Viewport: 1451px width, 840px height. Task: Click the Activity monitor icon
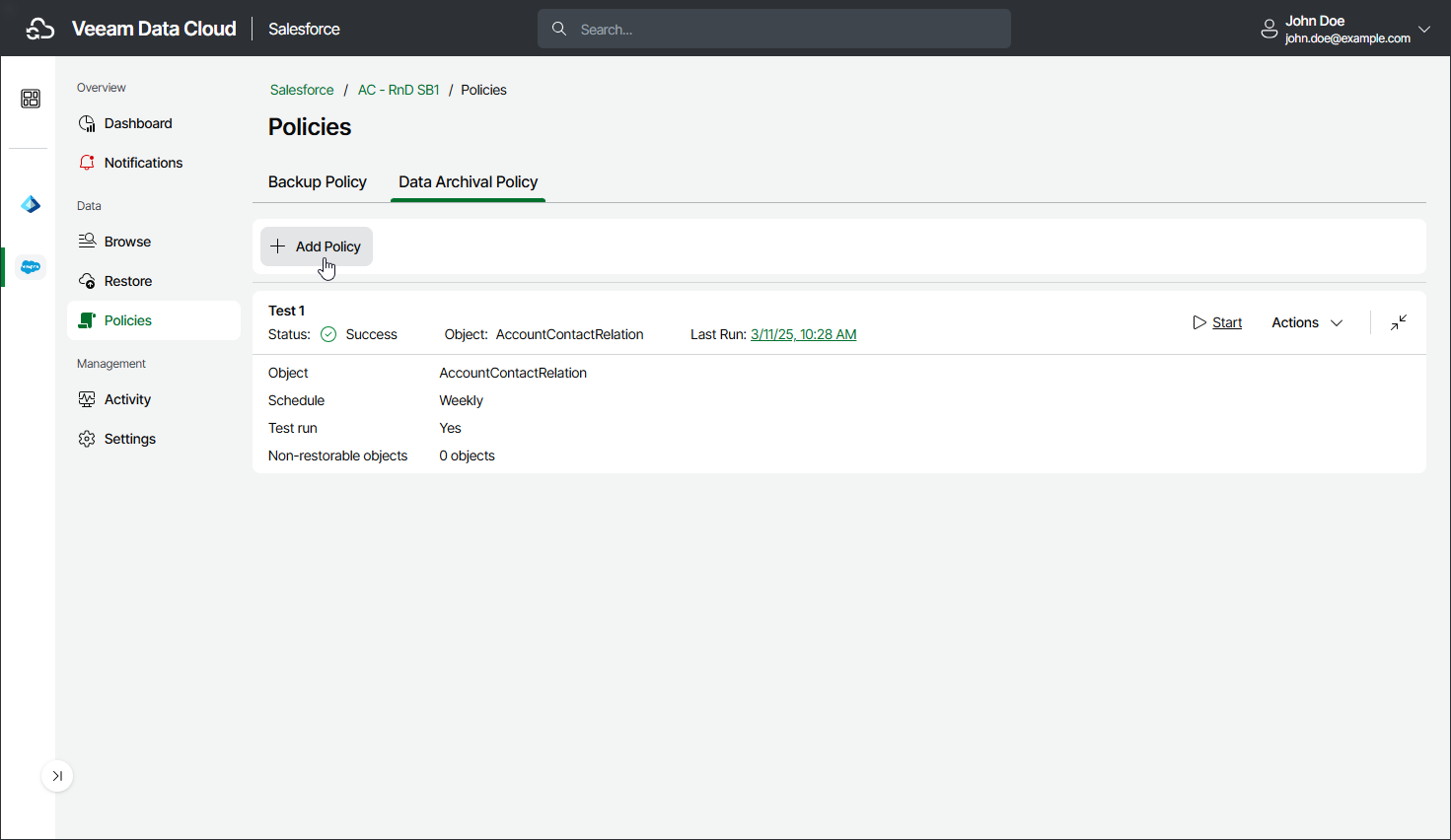87,399
